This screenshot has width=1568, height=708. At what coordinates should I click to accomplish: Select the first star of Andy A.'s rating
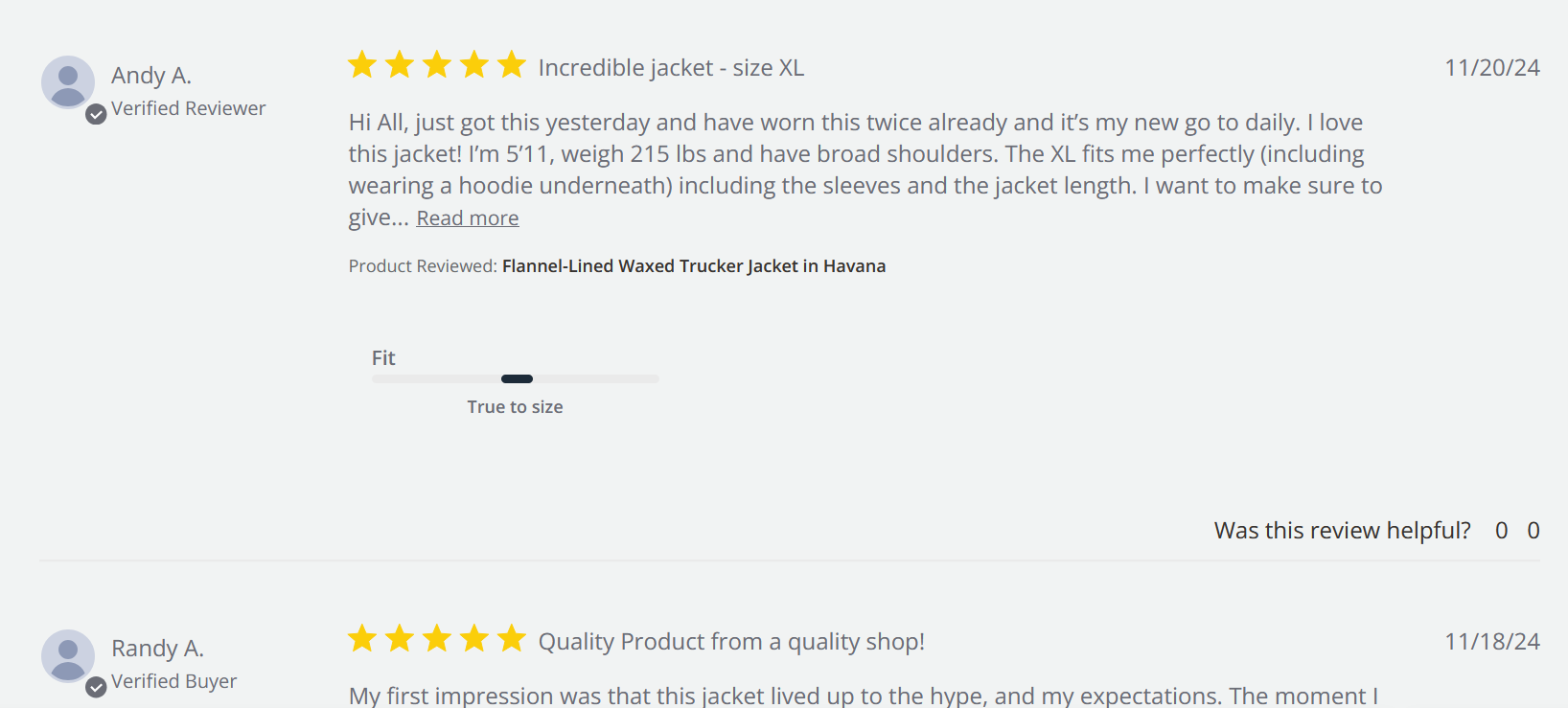362,65
